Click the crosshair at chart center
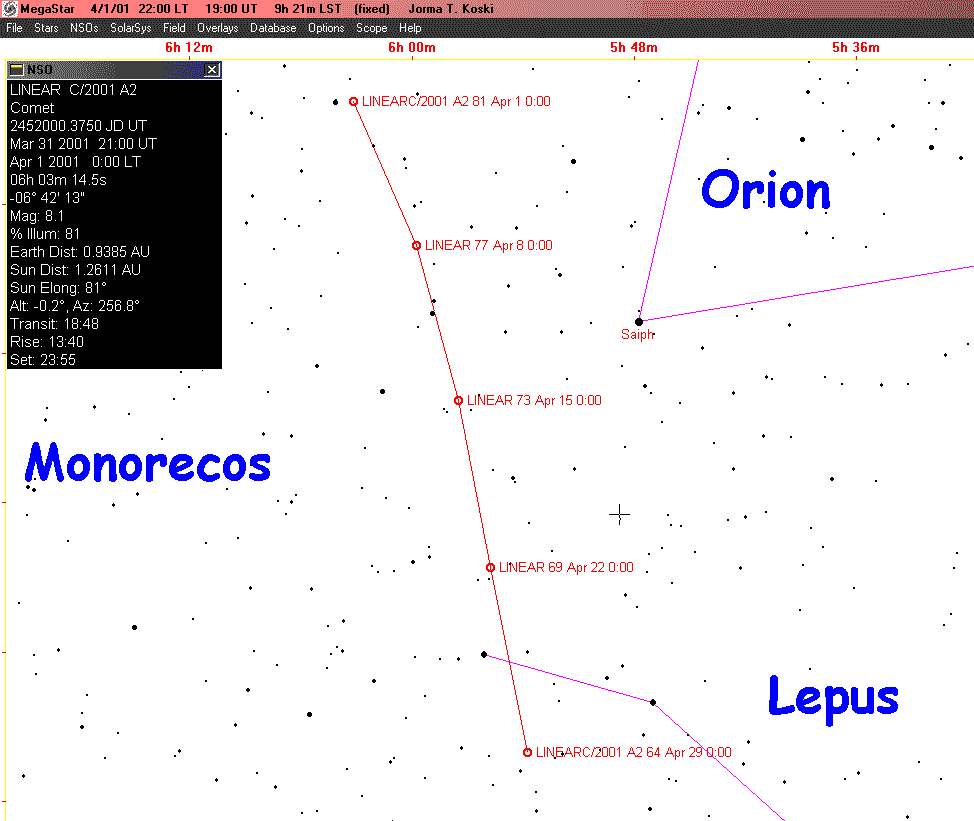 point(619,514)
